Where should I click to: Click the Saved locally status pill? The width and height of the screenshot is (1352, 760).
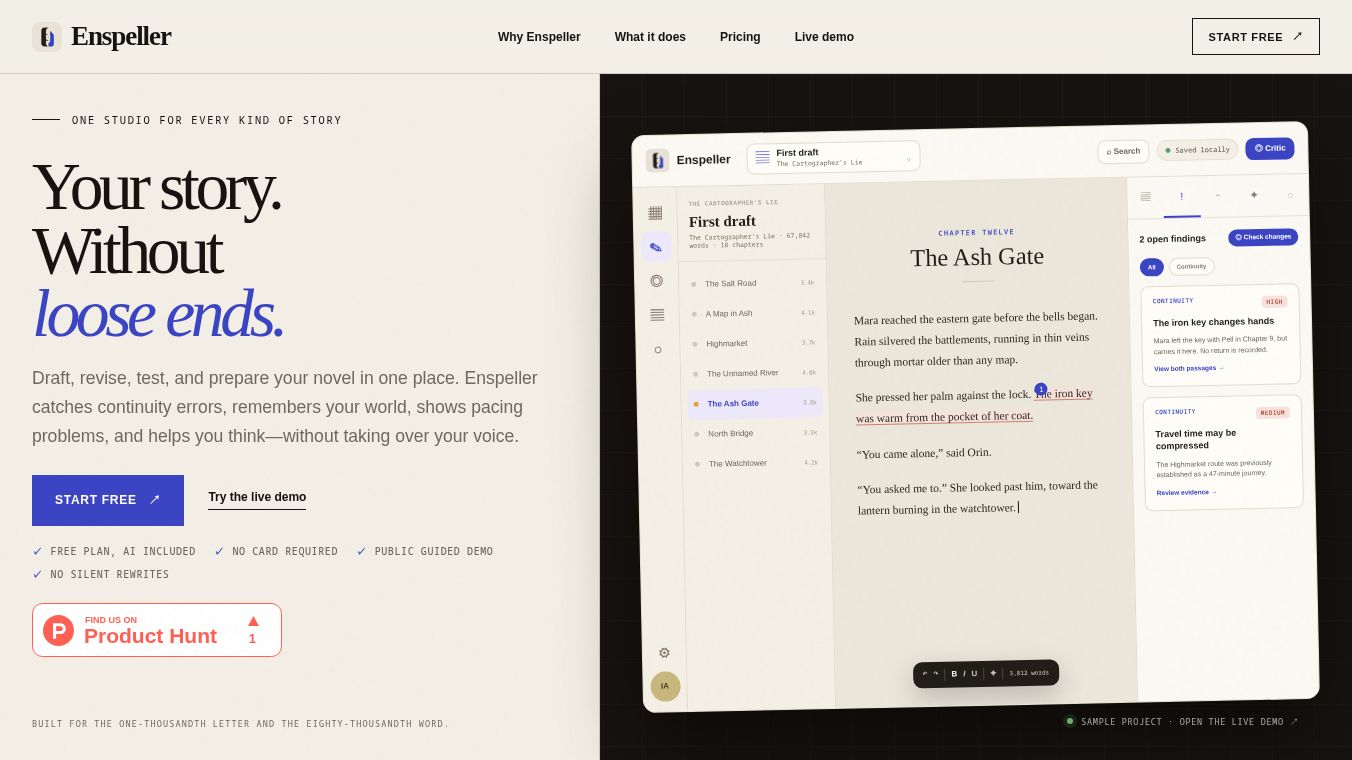(1197, 150)
